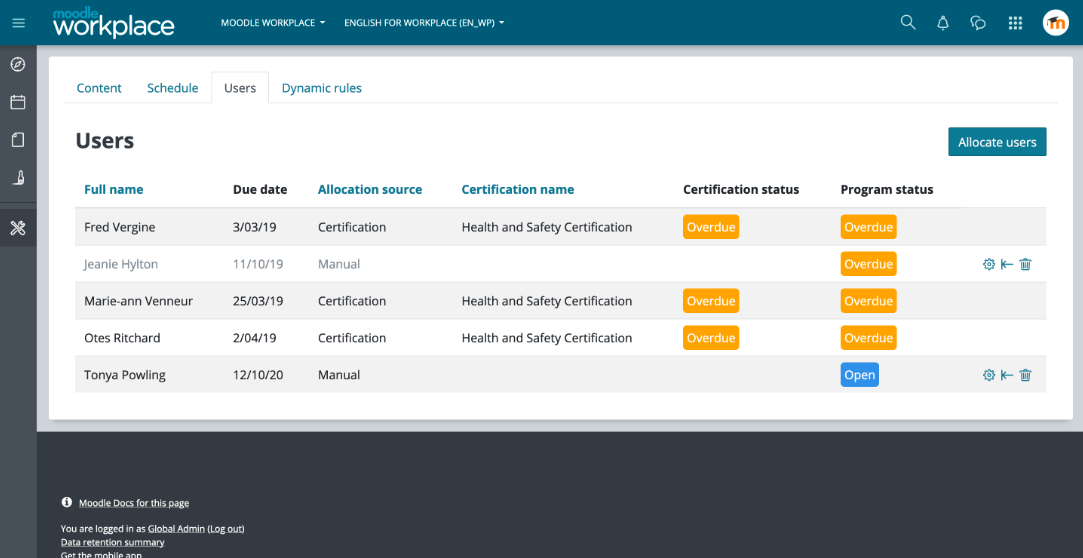Open settings gear for Tonya Powling
This screenshot has height=558, width=1083.
point(988,375)
